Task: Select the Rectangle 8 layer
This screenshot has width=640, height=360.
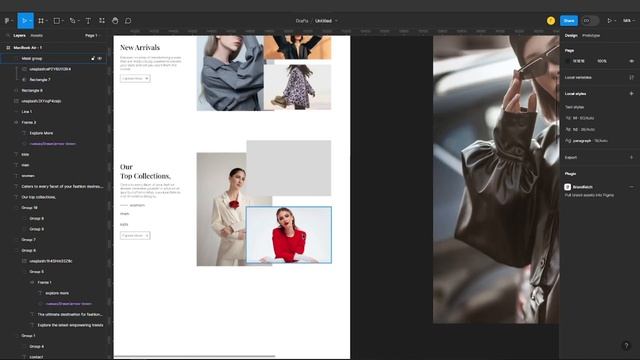Action: coord(32,90)
